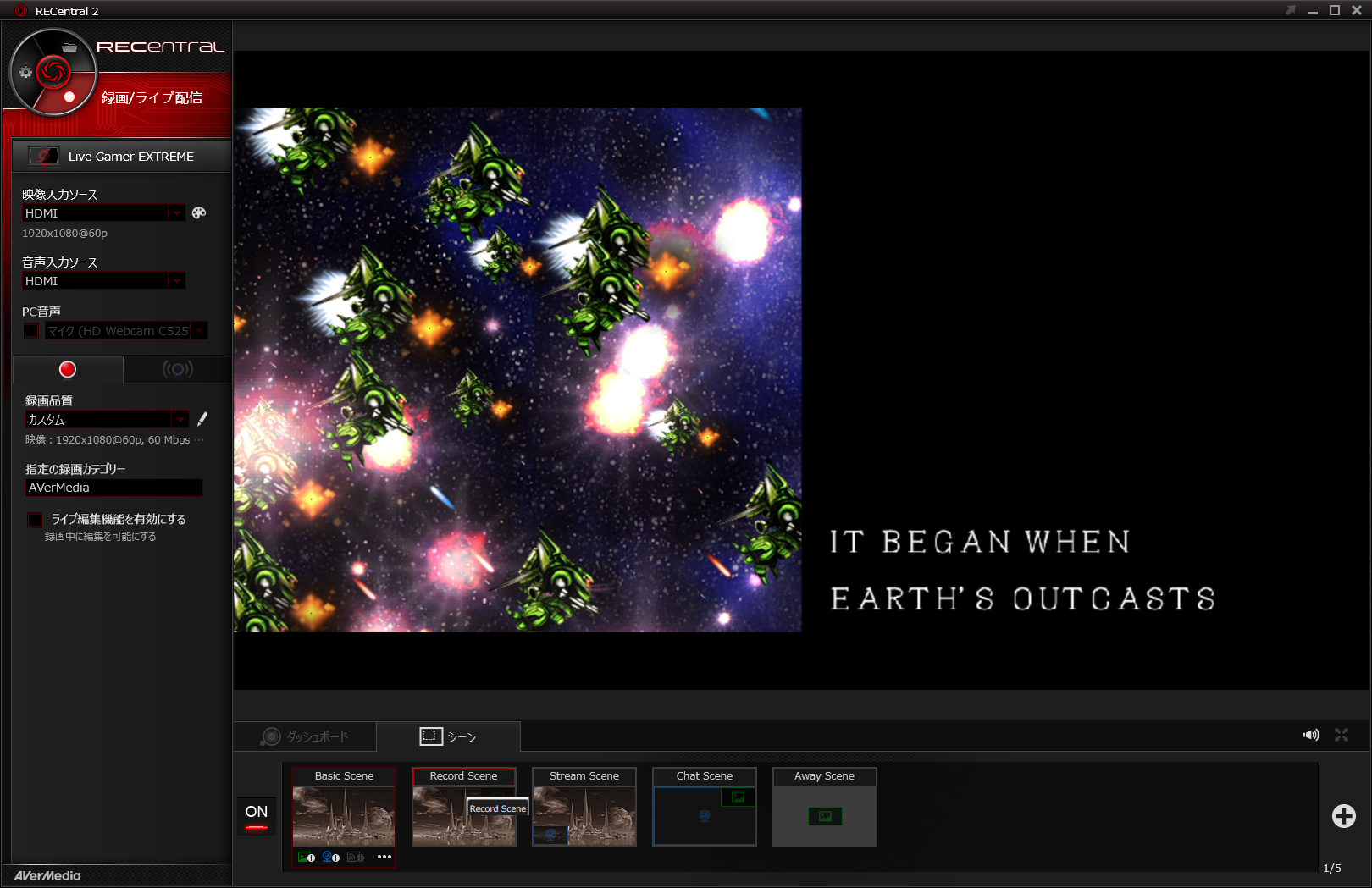Click the Record Scene title

463,776
